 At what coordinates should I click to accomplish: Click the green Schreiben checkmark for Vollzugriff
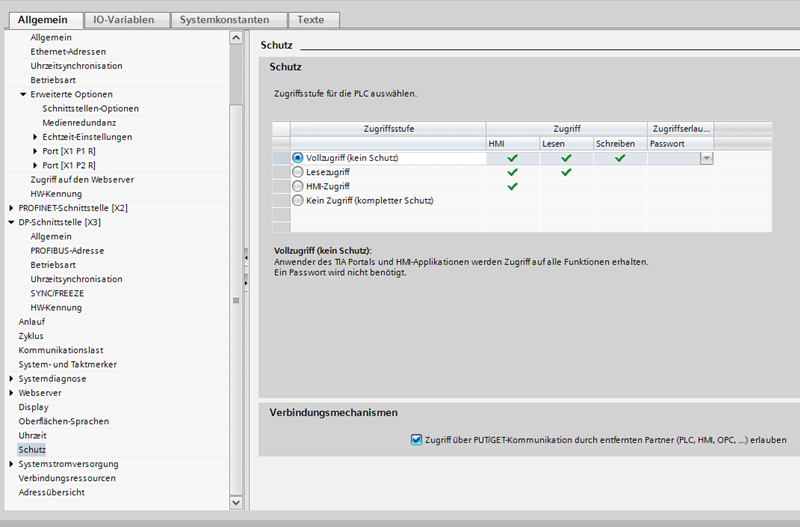pyautogui.click(x=620, y=158)
